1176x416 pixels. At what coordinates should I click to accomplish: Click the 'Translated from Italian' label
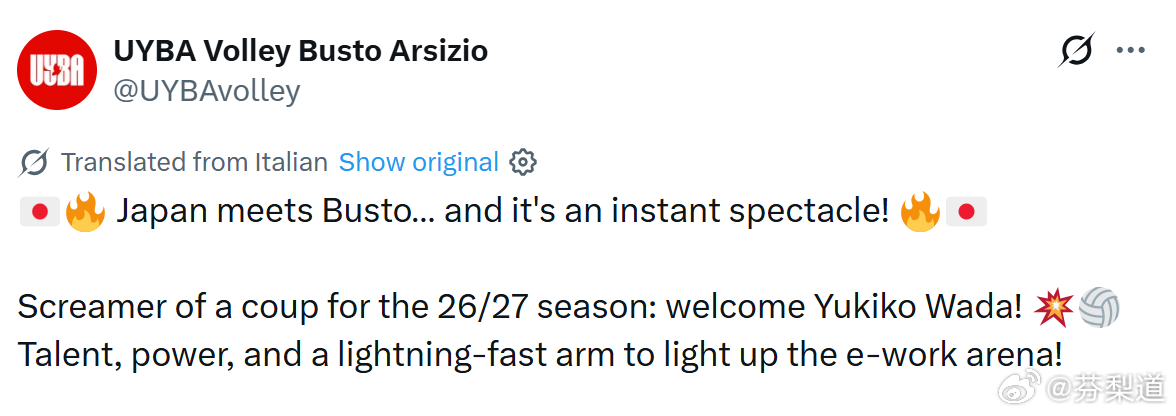[x=194, y=162]
